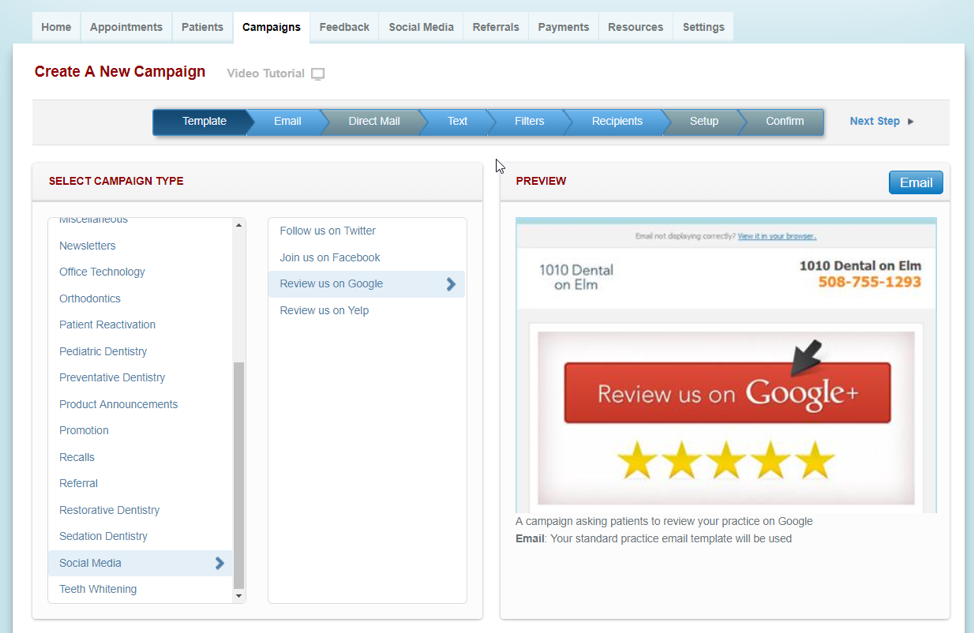Open the Video Tutorial monitor icon

click(x=318, y=74)
